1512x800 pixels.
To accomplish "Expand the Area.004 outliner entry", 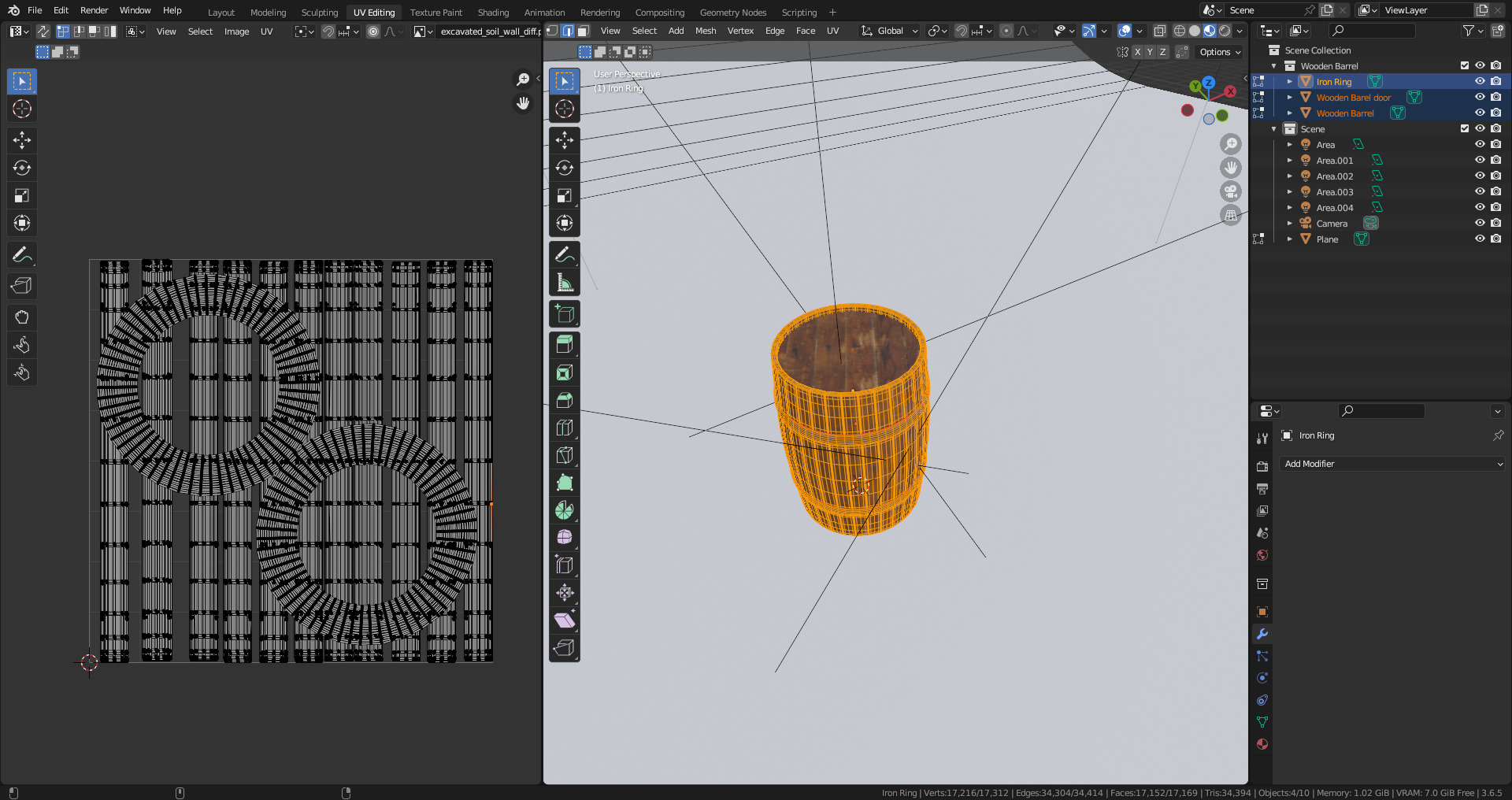I will 1290,207.
